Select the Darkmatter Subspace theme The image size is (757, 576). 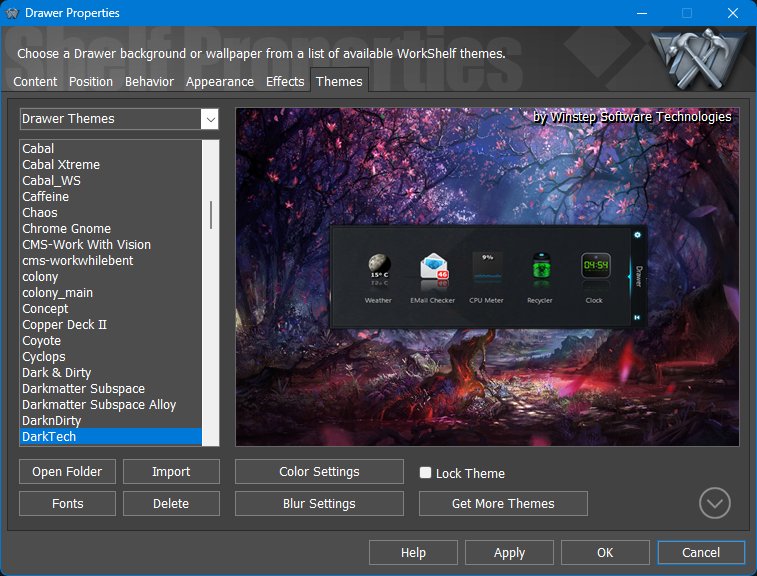pos(111,388)
